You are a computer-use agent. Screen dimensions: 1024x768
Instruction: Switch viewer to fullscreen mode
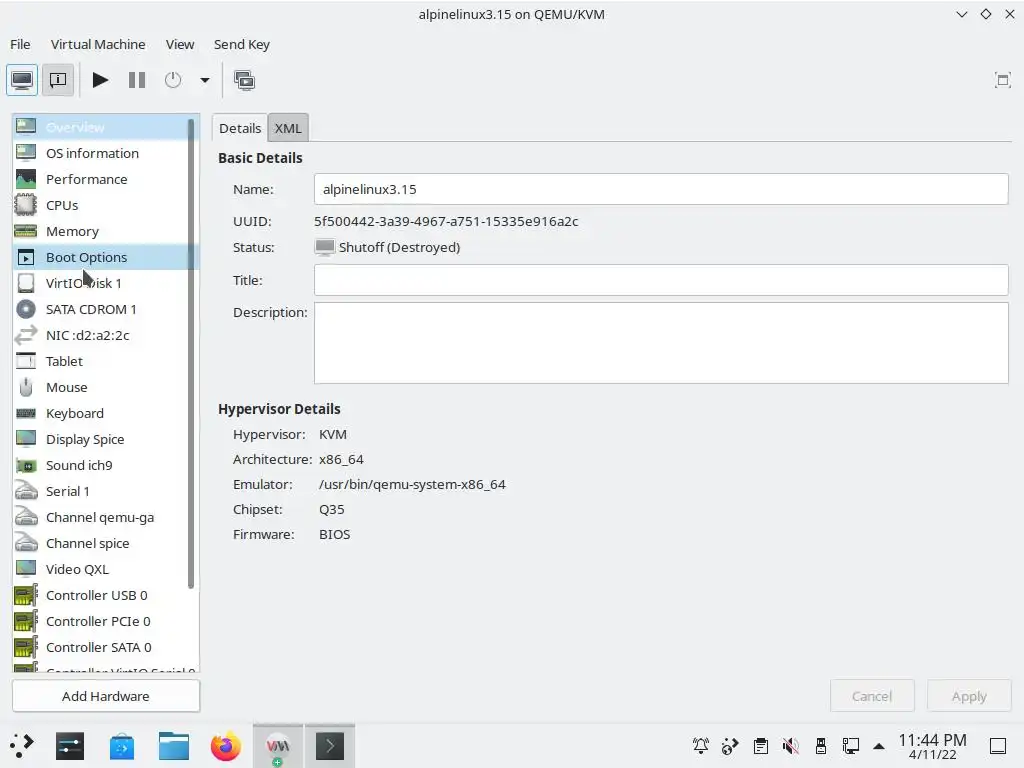click(1002, 80)
